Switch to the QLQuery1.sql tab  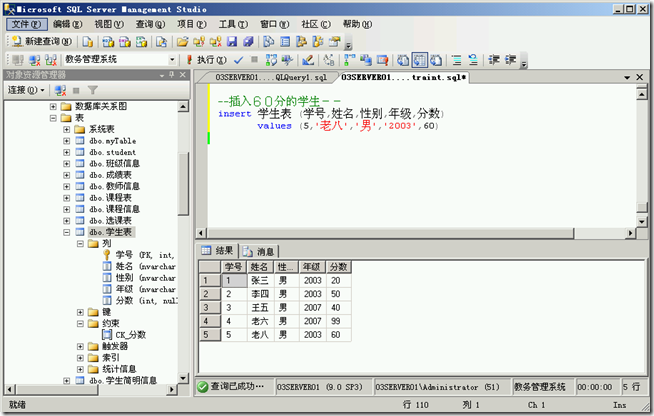point(270,77)
